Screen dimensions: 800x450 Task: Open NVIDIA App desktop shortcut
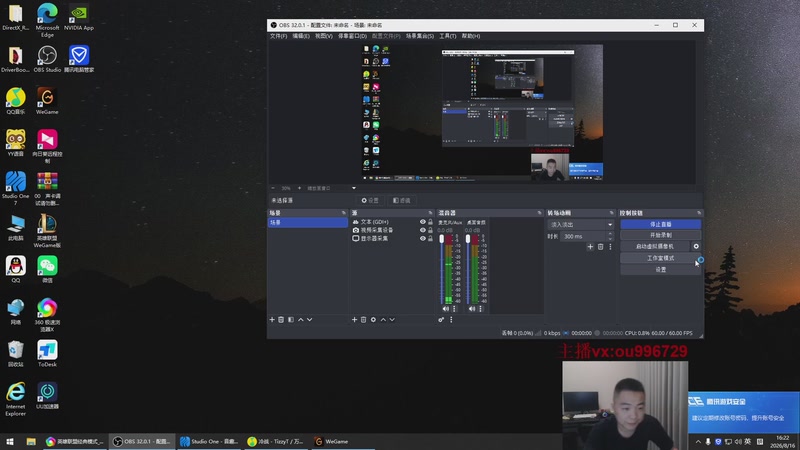(79, 17)
